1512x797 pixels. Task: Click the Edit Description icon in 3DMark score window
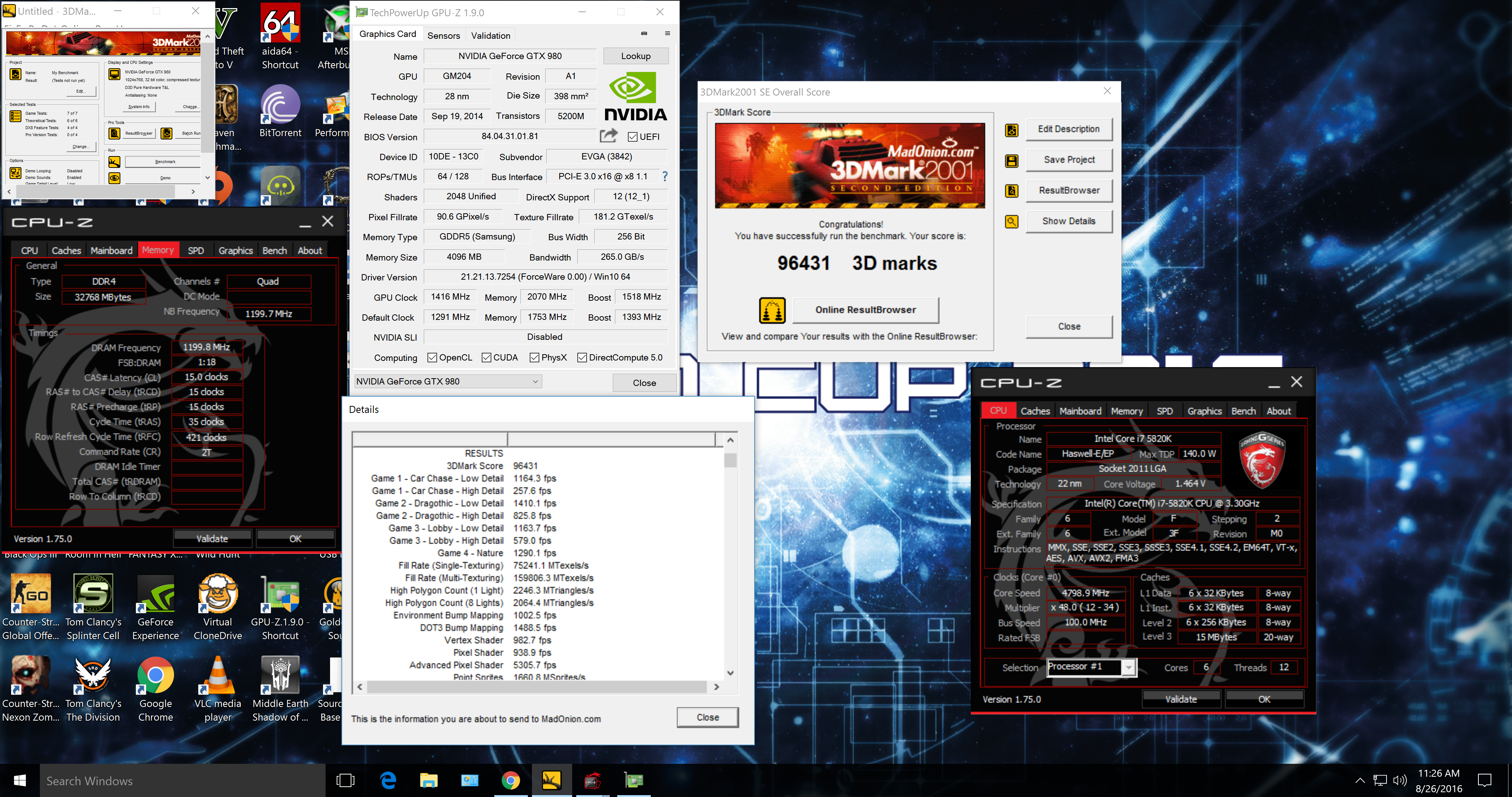[x=1011, y=130]
